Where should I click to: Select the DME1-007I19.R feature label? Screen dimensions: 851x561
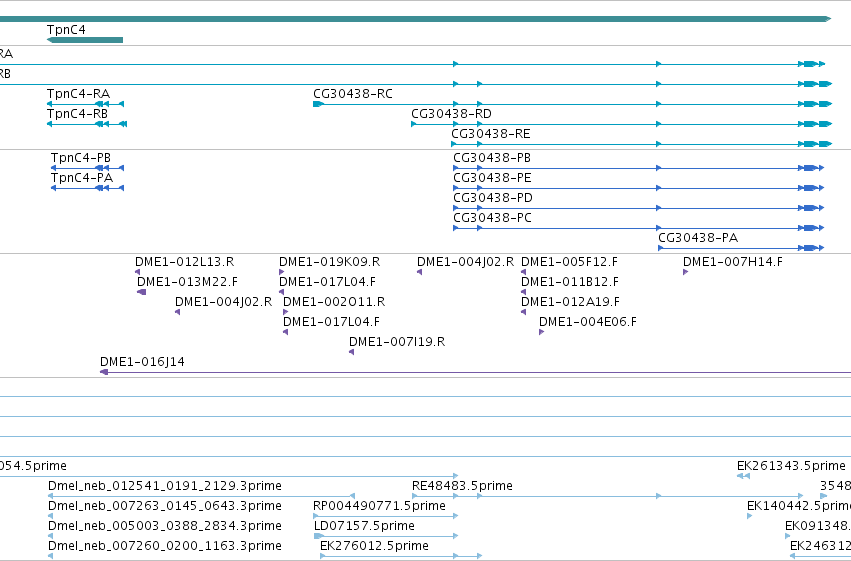point(397,342)
